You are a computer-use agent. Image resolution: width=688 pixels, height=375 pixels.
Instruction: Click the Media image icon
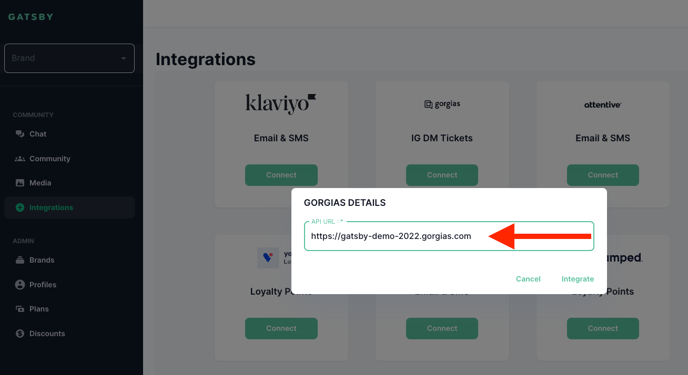(x=20, y=183)
